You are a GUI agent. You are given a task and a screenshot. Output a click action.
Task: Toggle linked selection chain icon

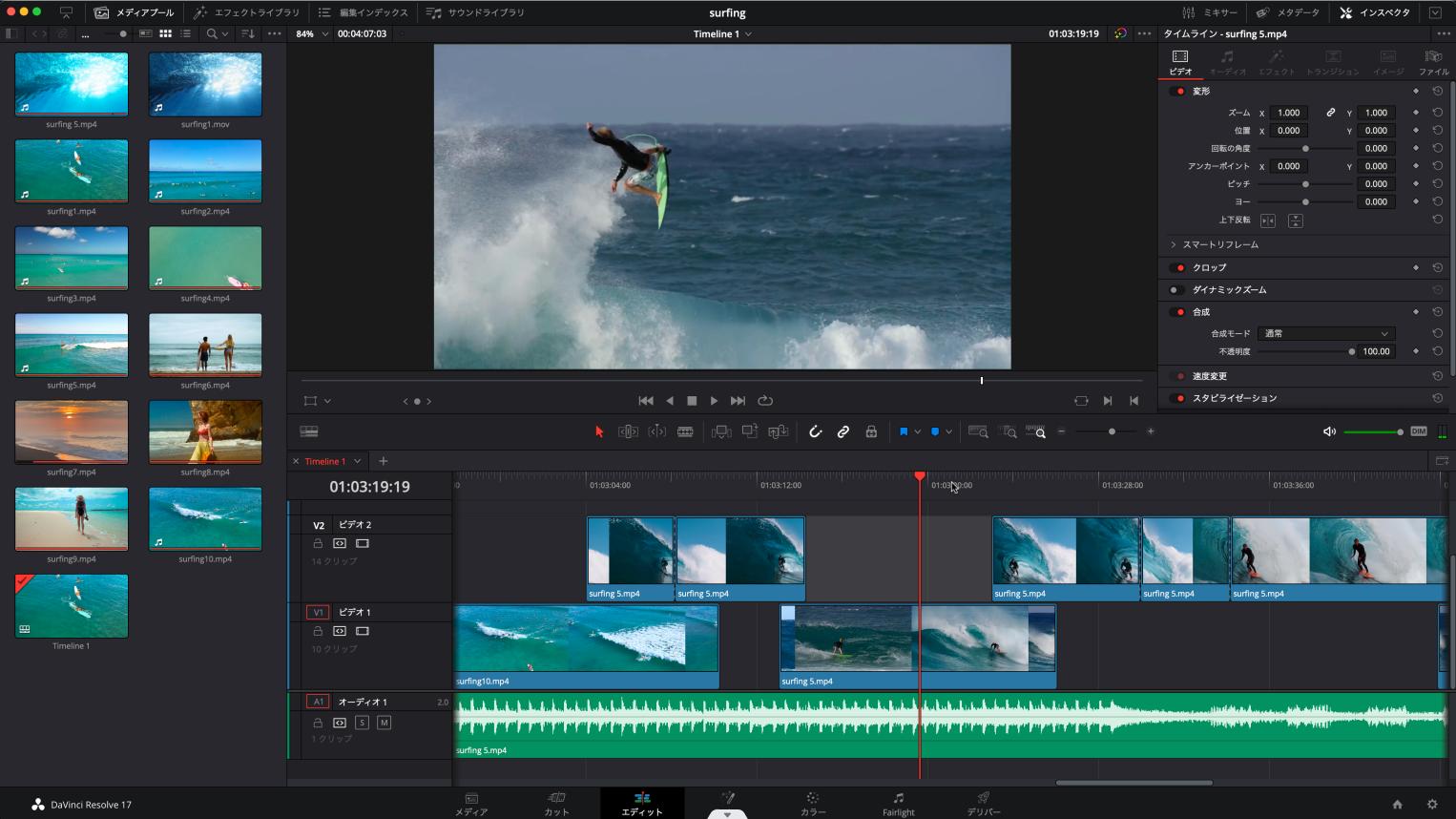pos(843,431)
